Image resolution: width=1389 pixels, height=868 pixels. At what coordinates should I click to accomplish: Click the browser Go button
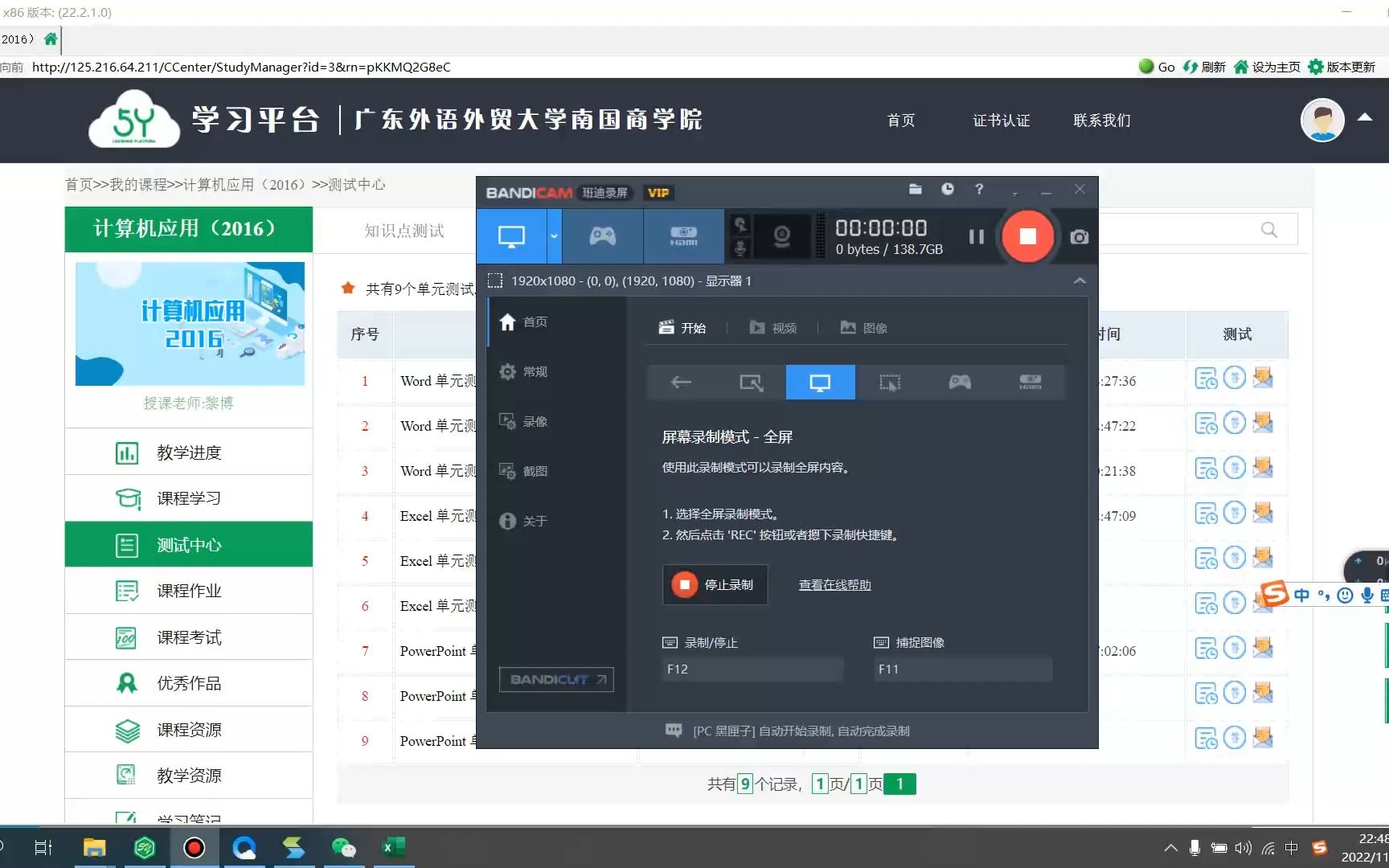click(1157, 67)
